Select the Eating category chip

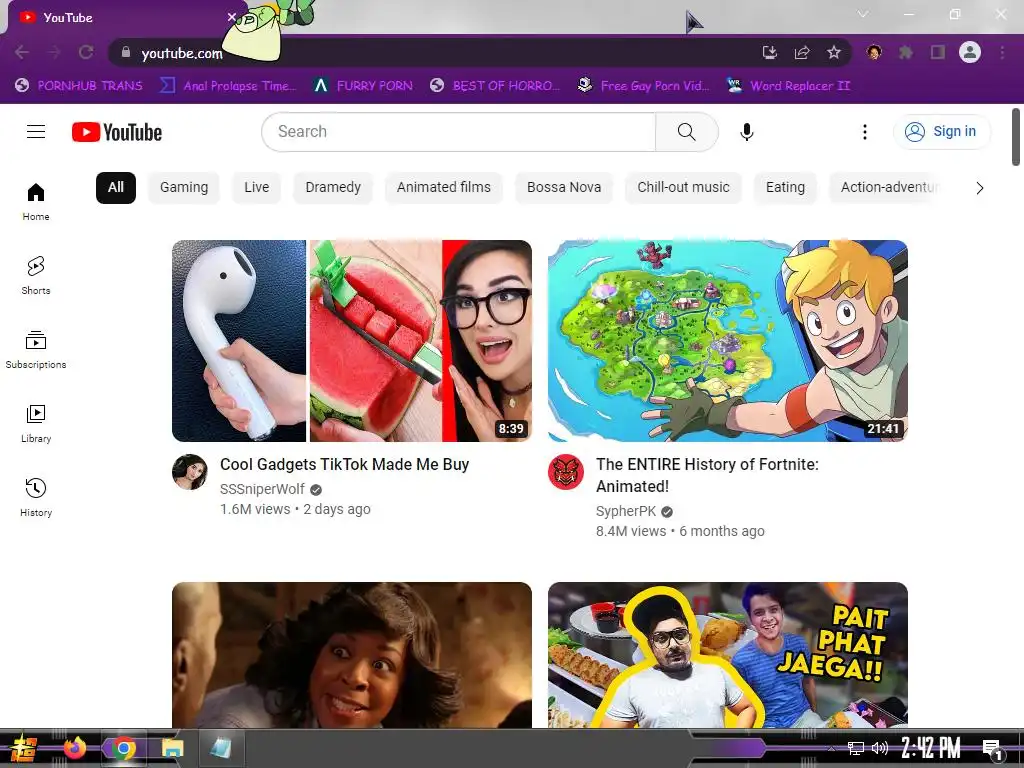785,187
